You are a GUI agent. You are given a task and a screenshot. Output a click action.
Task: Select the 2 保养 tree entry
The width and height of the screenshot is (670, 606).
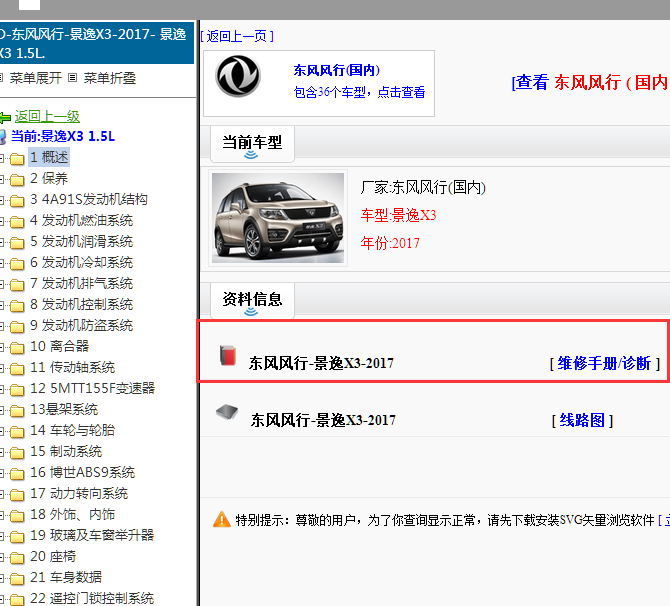tap(49, 178)
